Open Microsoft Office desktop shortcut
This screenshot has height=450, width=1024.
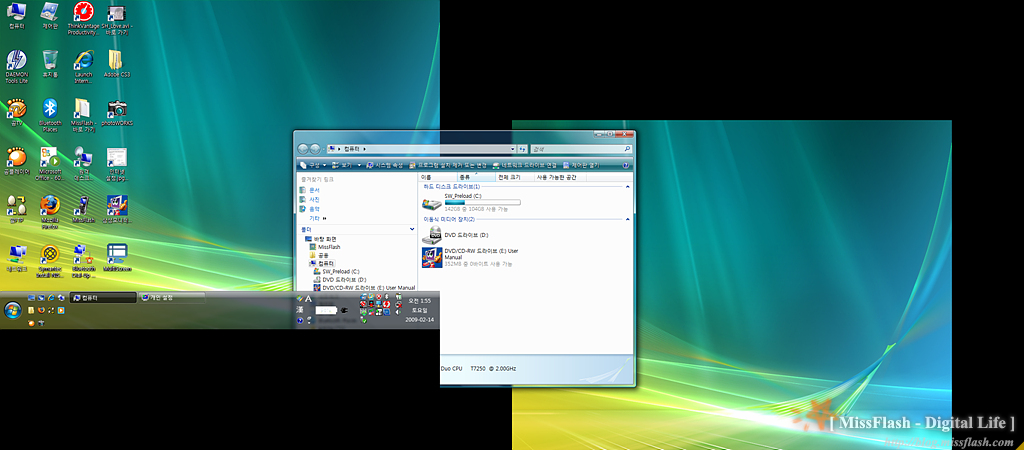pos(50,164)
